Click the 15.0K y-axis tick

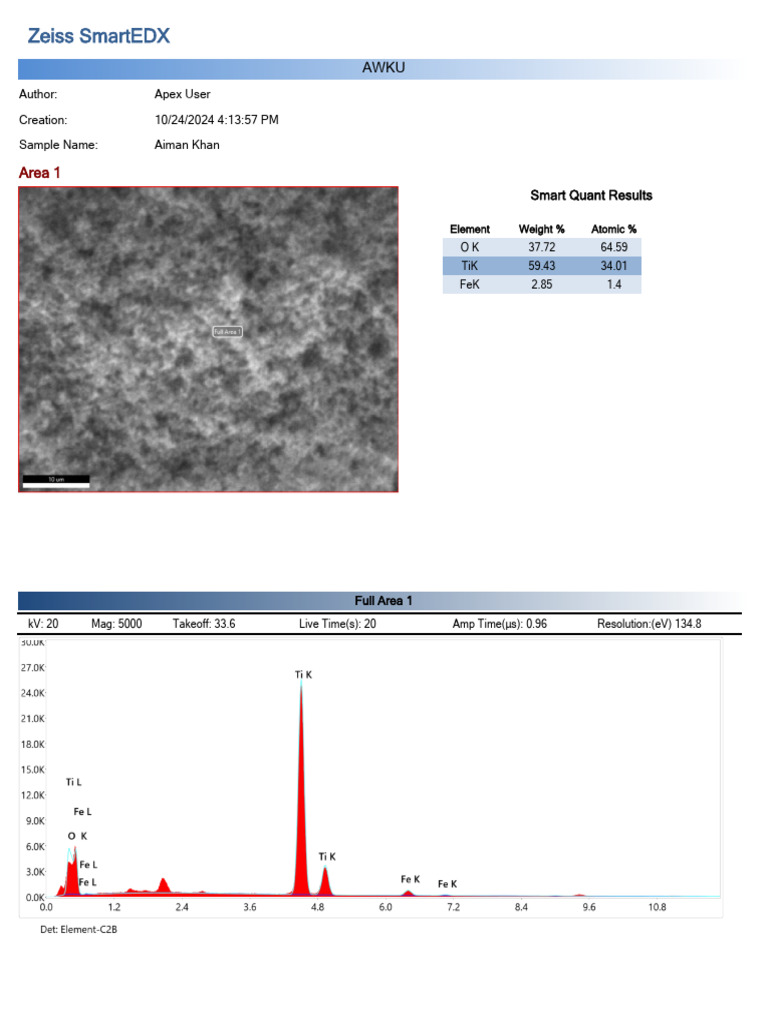[x=33, y=769]
